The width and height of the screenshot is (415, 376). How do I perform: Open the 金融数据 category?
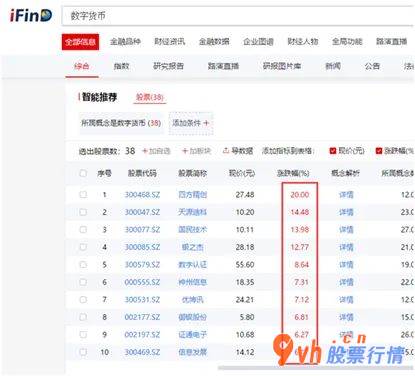point(214,42)
